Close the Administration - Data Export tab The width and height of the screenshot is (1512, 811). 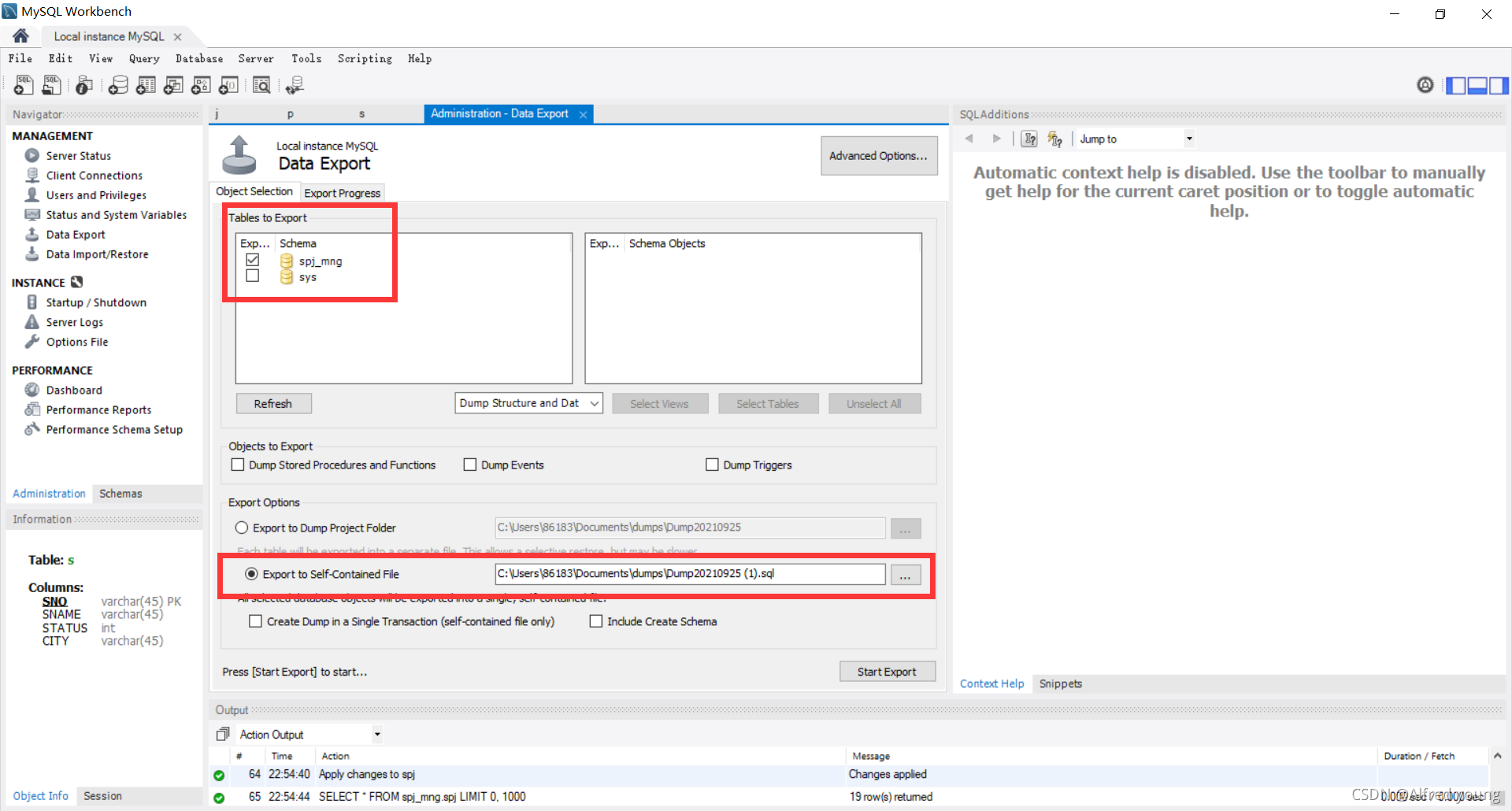[583, 115]
